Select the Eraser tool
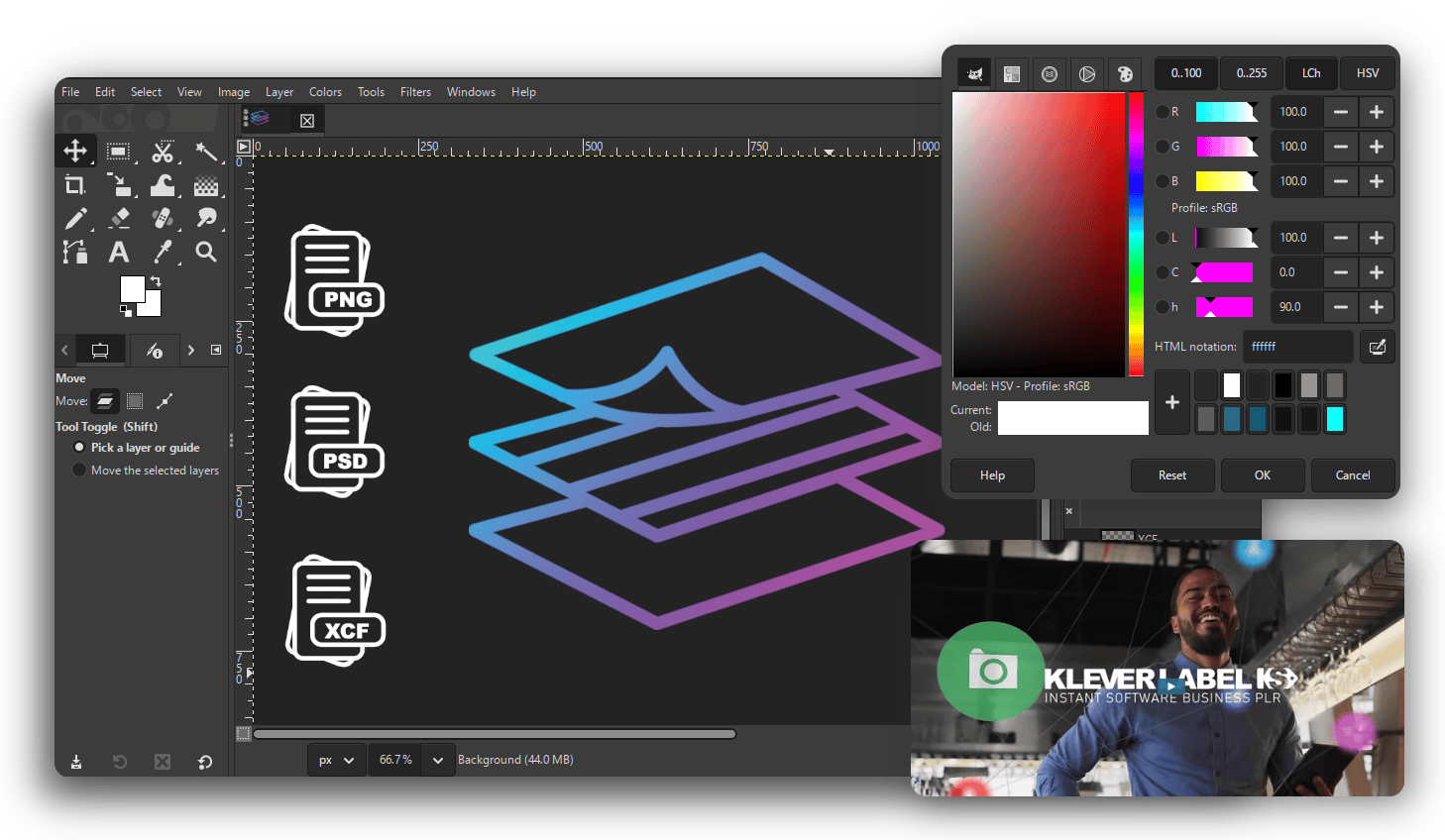 click(120, 218)
